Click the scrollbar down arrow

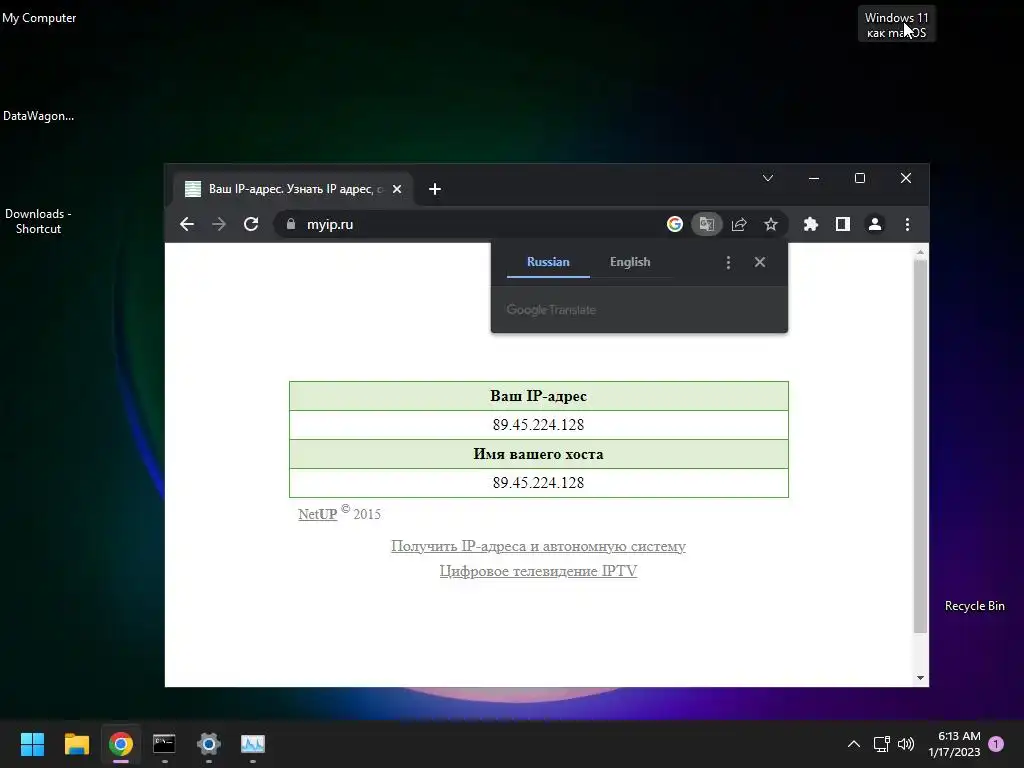(920, 678)
